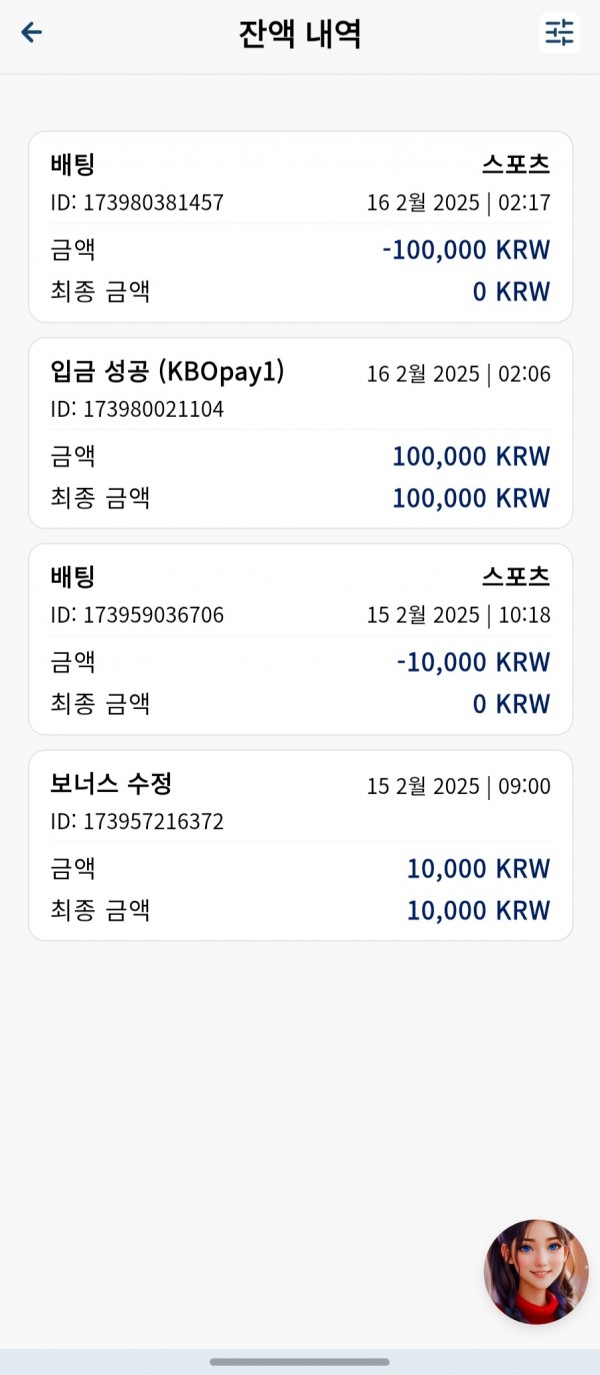Tap deposit ID 173980021104
This screenshot has height=1375, width=600.
click(x=137, y=409)
